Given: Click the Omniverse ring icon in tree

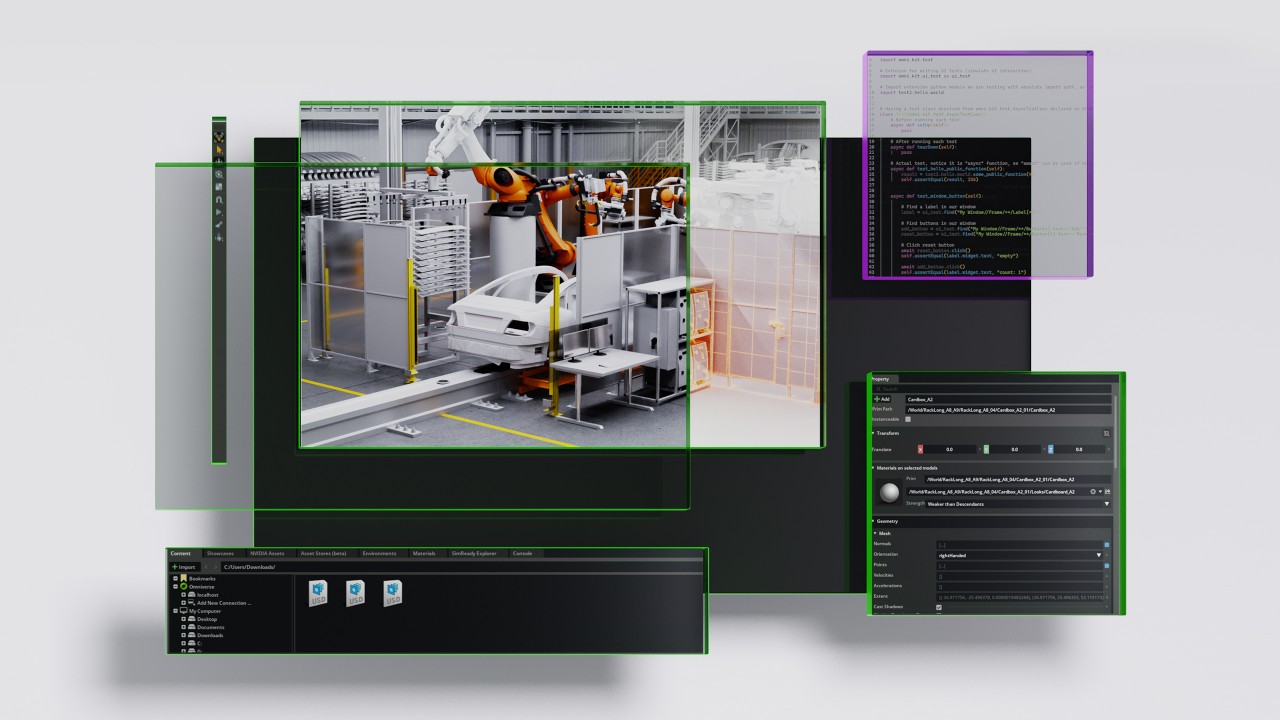Looking at the screenshot, I should click(x=184, y=587).
